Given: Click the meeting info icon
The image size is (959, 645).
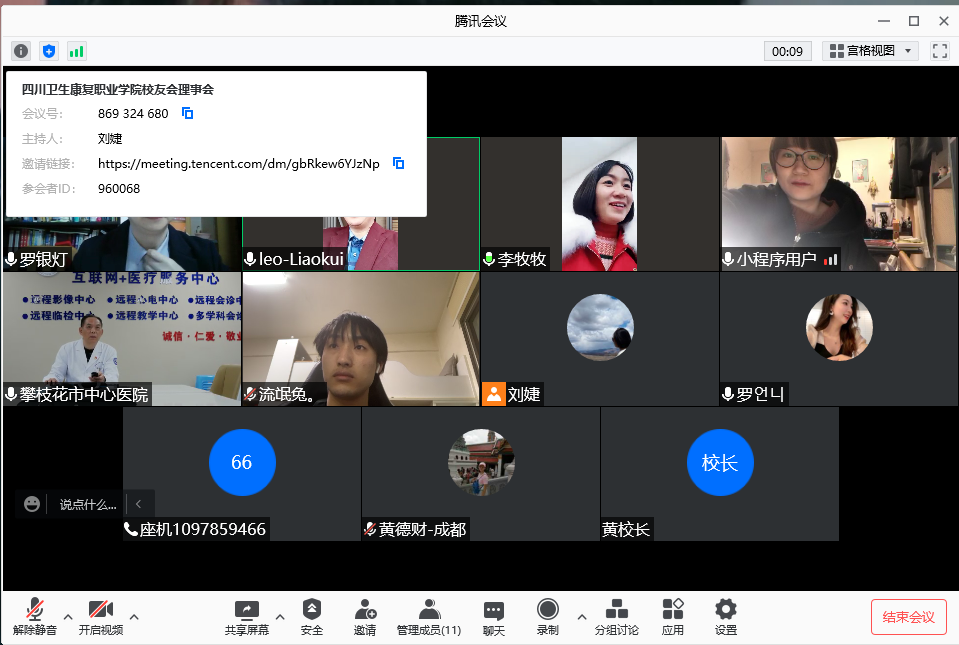Looking at the screenshot, I should 21,51.
